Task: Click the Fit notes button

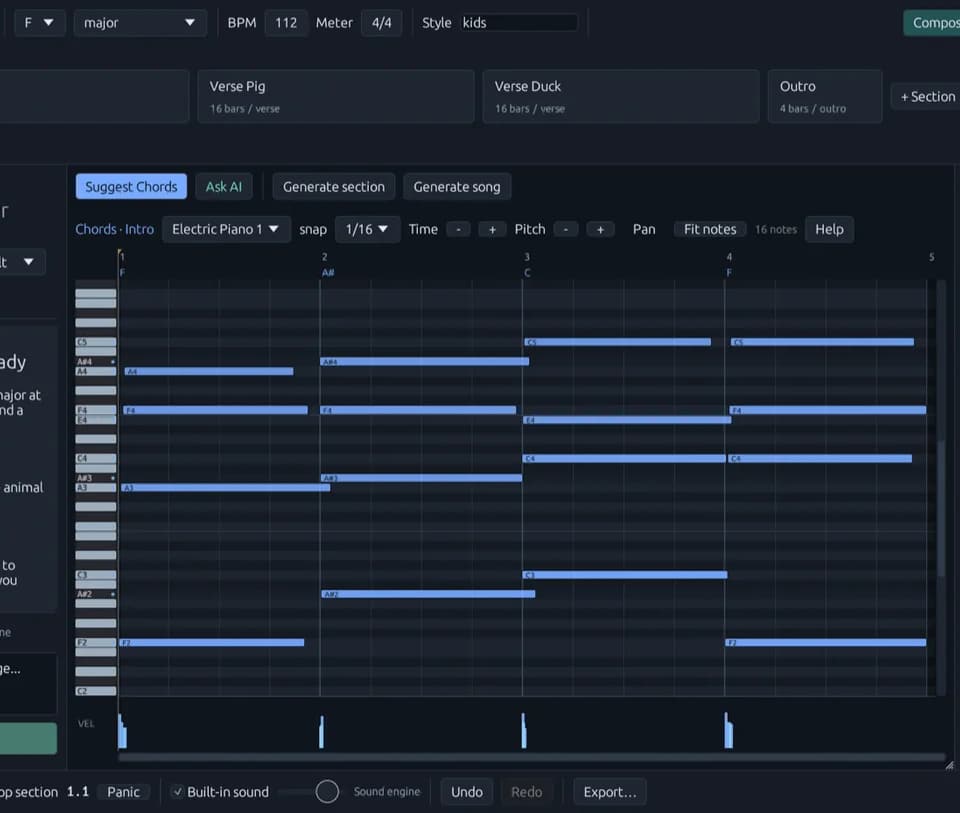Action: click(710, 229)
